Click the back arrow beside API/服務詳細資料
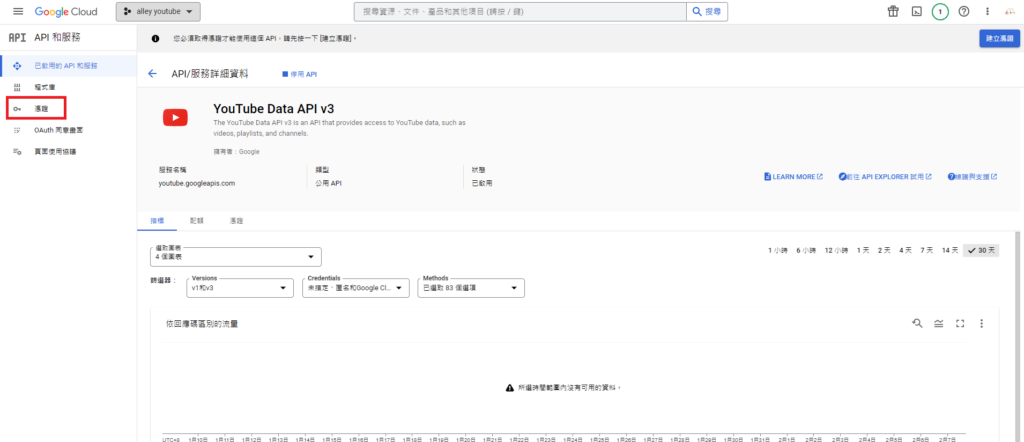The height and width of the screenshot is (442, 1024). coord(152,74)
